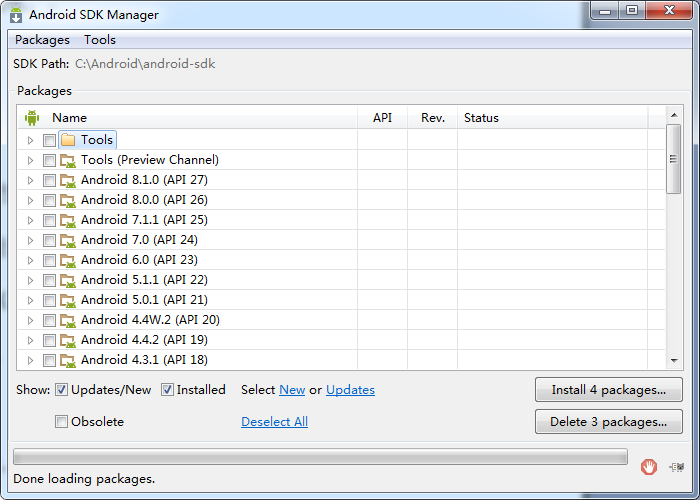The image size is (700, 500).
Task: Click the Android 6.0 (API 23) package icon
Action: 68,261
